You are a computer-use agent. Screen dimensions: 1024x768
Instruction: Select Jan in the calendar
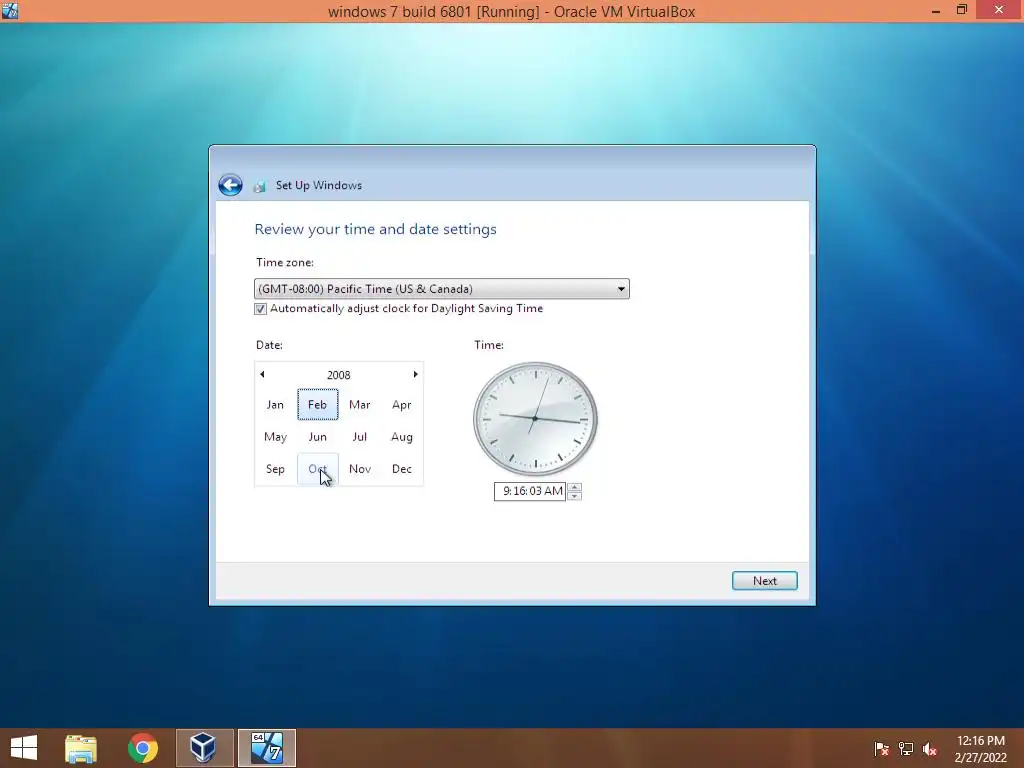point(275,404)
